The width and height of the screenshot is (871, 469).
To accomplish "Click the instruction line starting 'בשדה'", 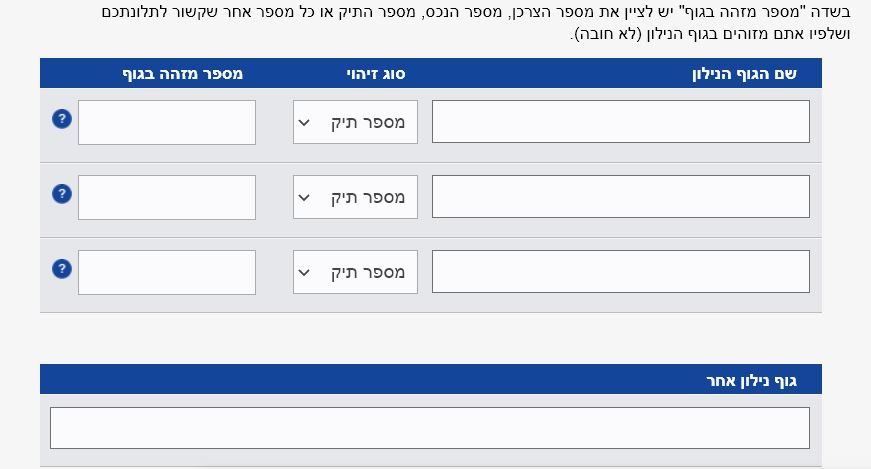I will (x=476, y=12).
